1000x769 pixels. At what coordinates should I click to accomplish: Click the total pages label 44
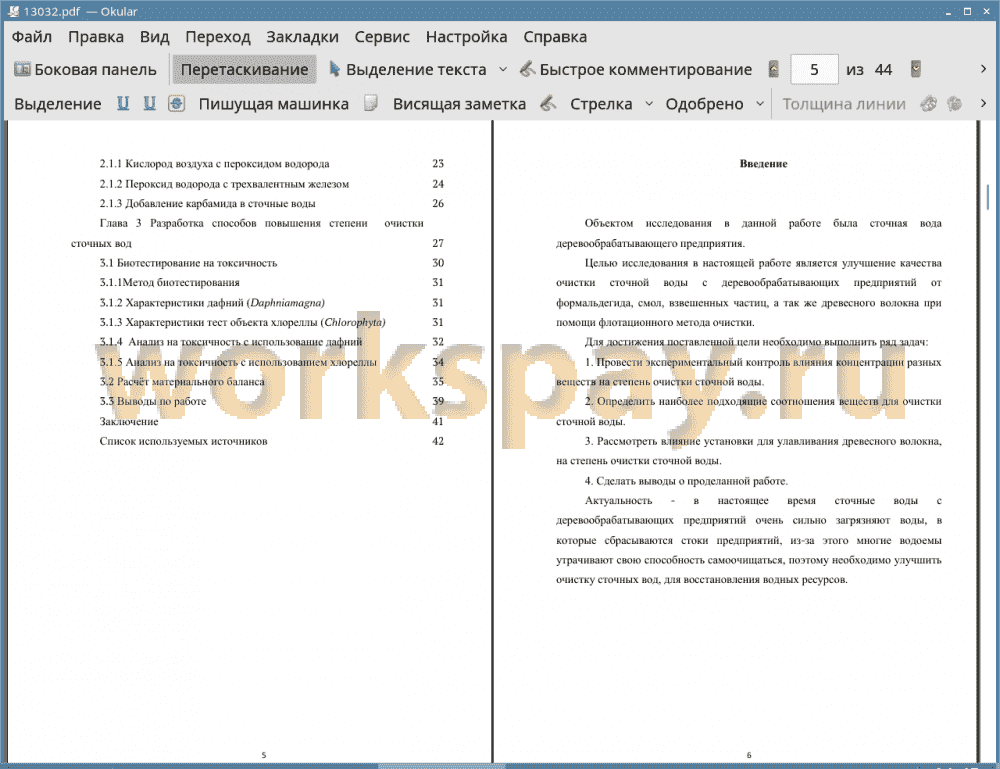click(x=883, y=70)
